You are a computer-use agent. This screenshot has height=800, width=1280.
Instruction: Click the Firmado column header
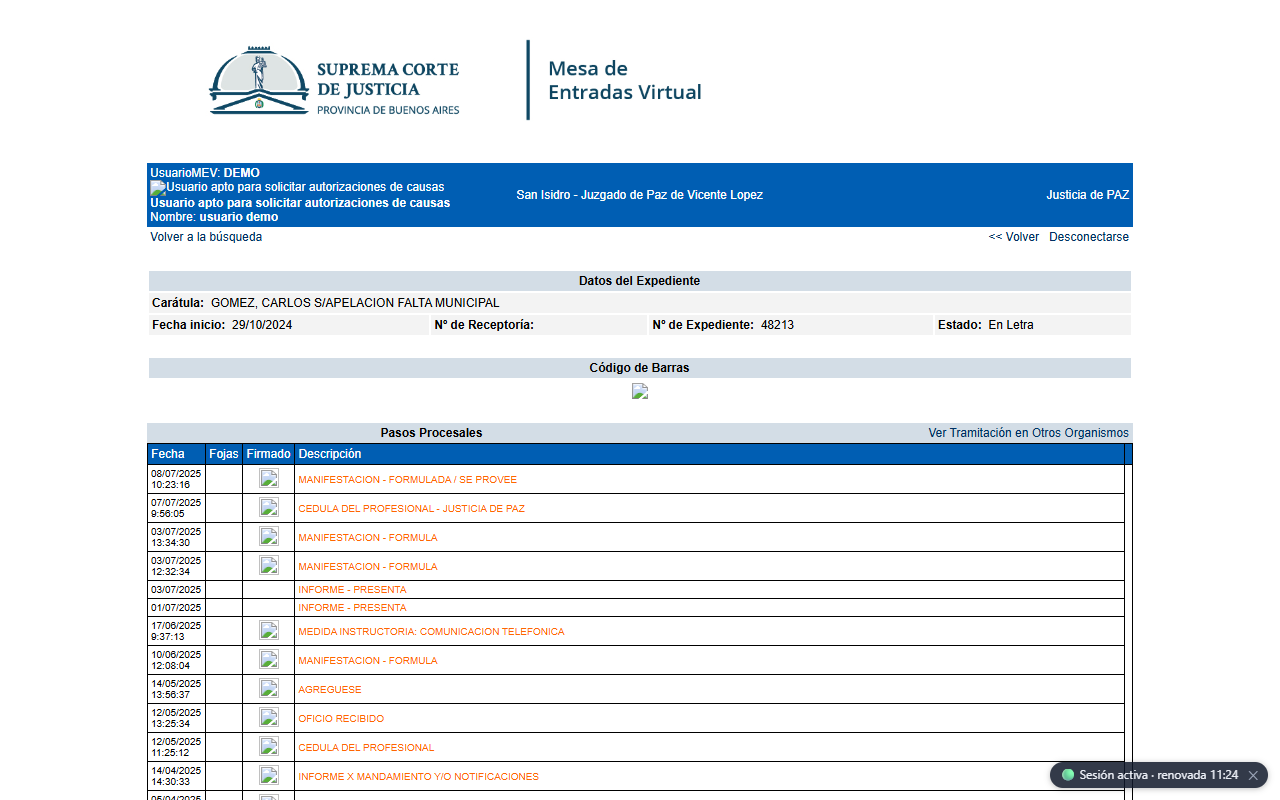pyautogui.click(x=269, y=454)
